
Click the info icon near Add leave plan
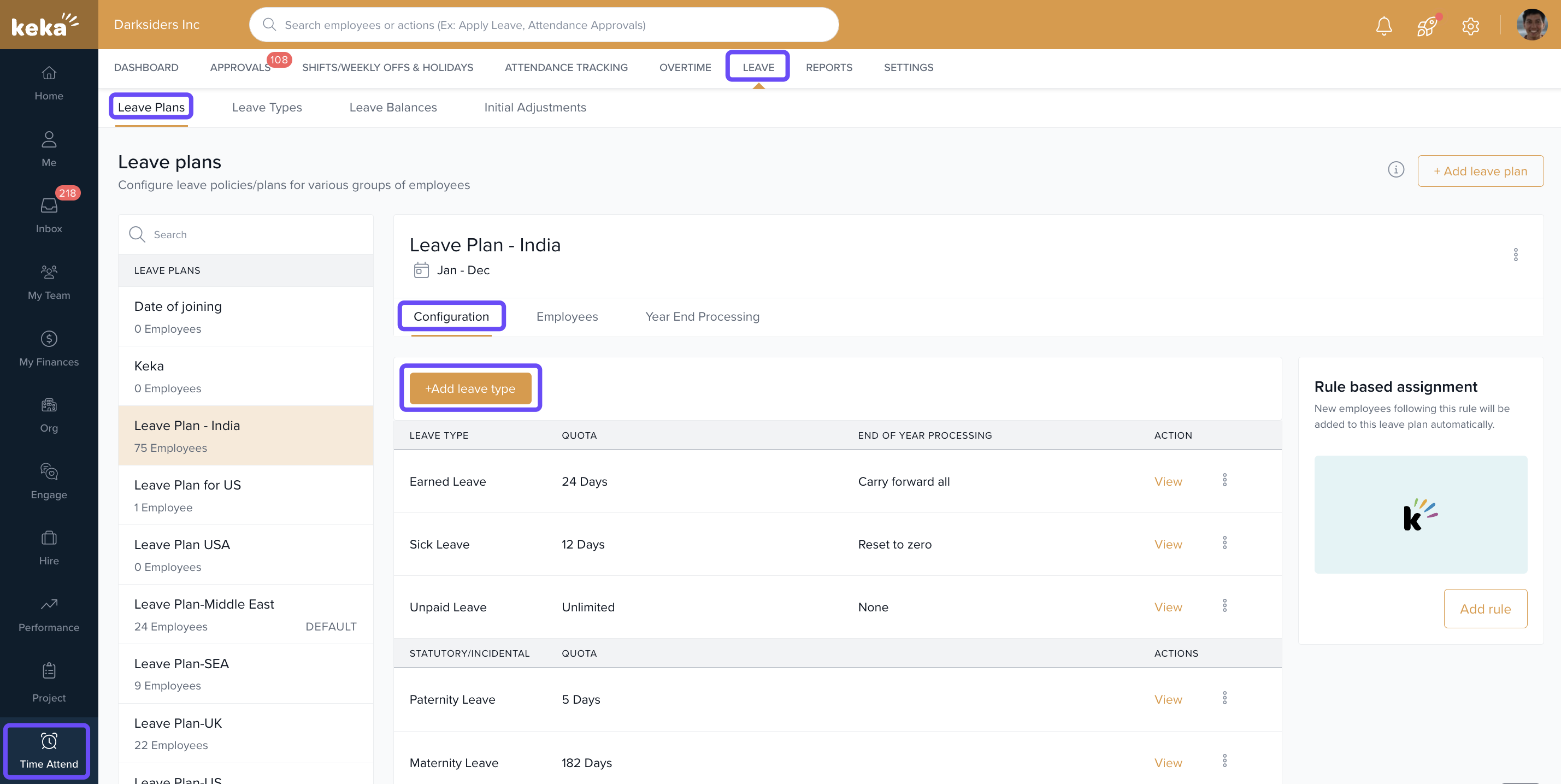coord(1395,170)
